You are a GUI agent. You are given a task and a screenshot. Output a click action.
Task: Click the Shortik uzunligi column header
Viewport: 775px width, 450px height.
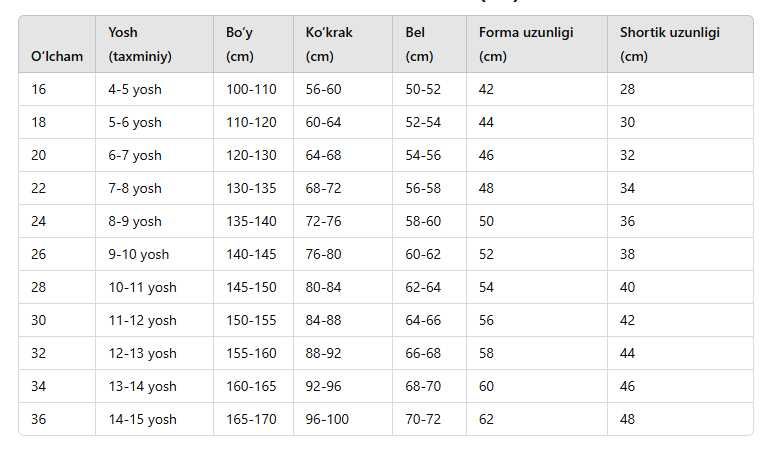point(669,44)
